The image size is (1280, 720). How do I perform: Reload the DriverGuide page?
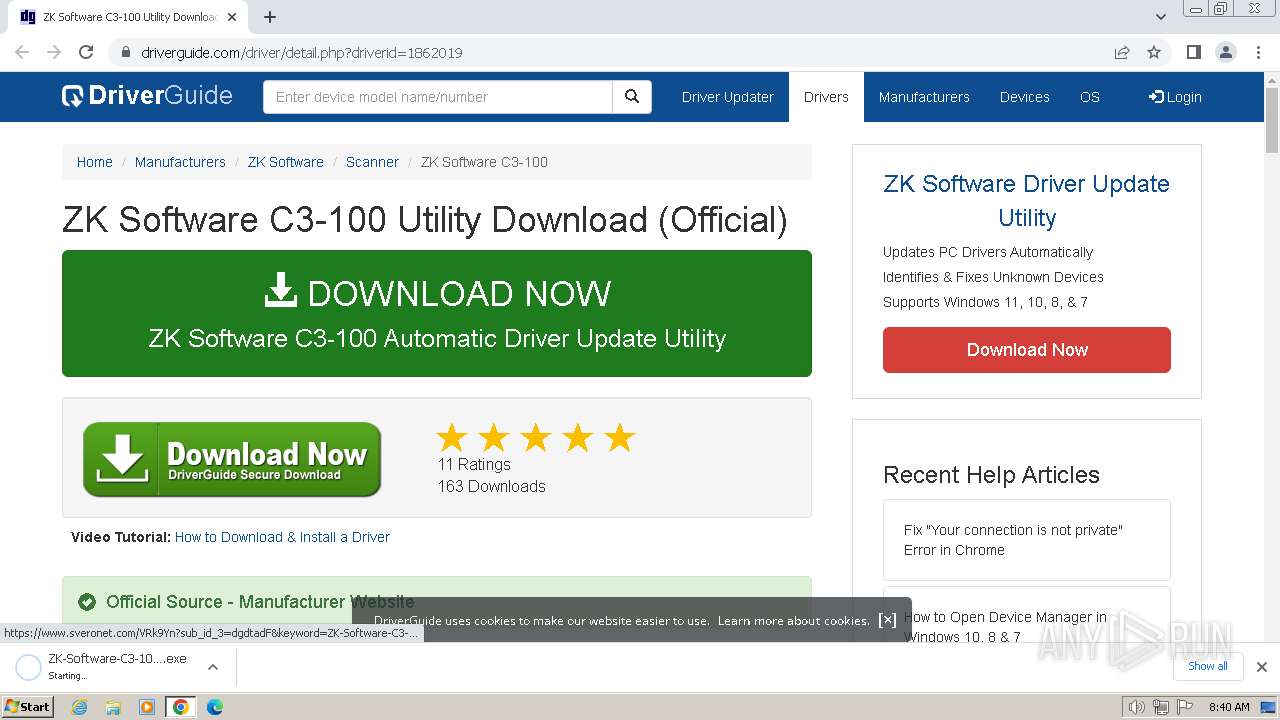point(86,52)
